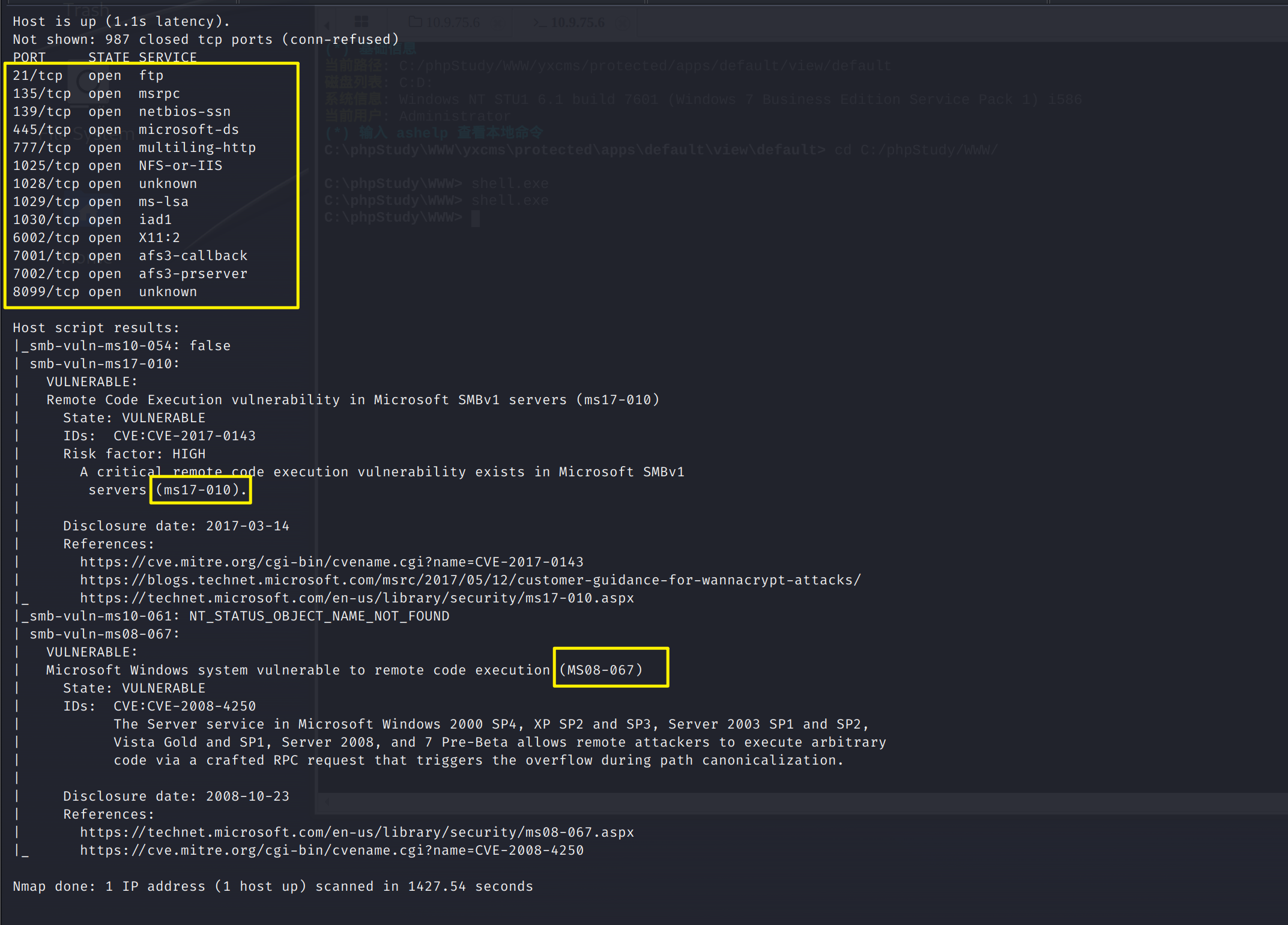Click the 'PORT STATE SERVICE' header line
The height and width of the screenshot is (925, 1288).
point(105,58)
